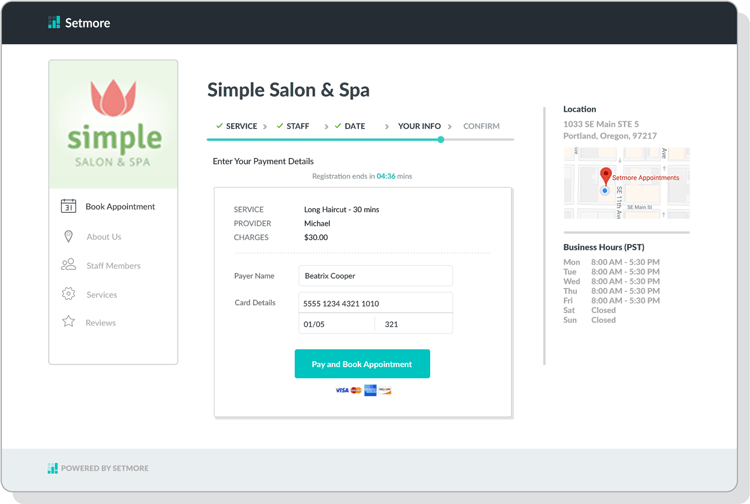Viewport: 750px width, 504px height.
Task: Click the Portland, Oregon, 97217 address line
Action: [x=610, y=136]
